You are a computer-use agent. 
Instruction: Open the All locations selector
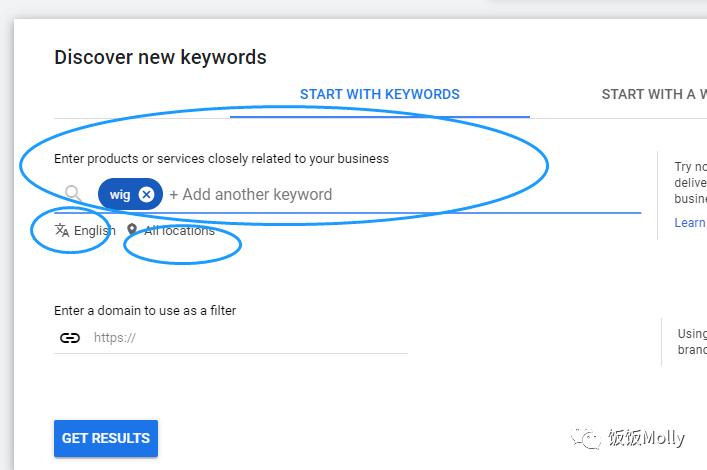coord(179,231)
